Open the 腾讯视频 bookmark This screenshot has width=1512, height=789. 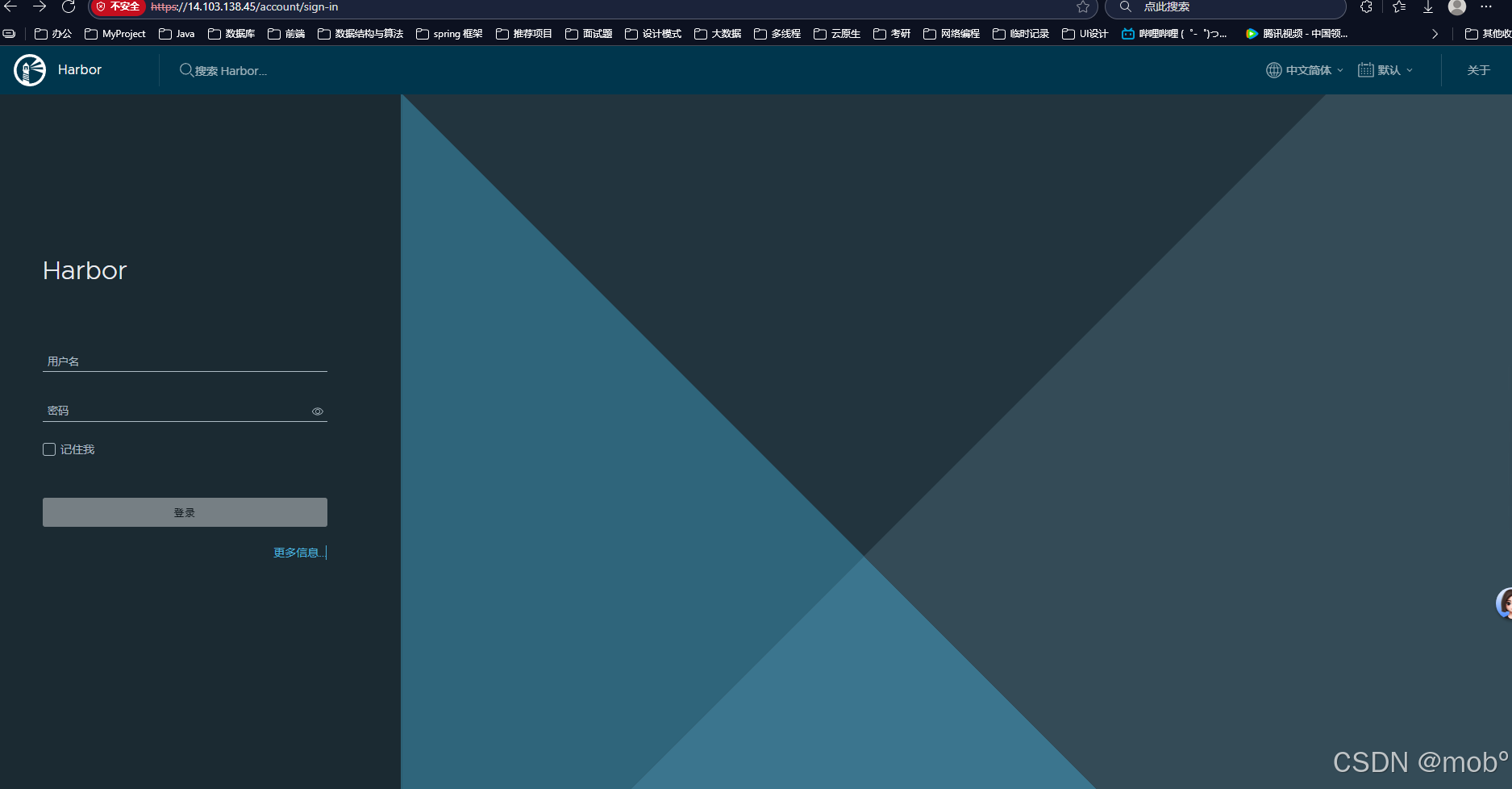1297,34
